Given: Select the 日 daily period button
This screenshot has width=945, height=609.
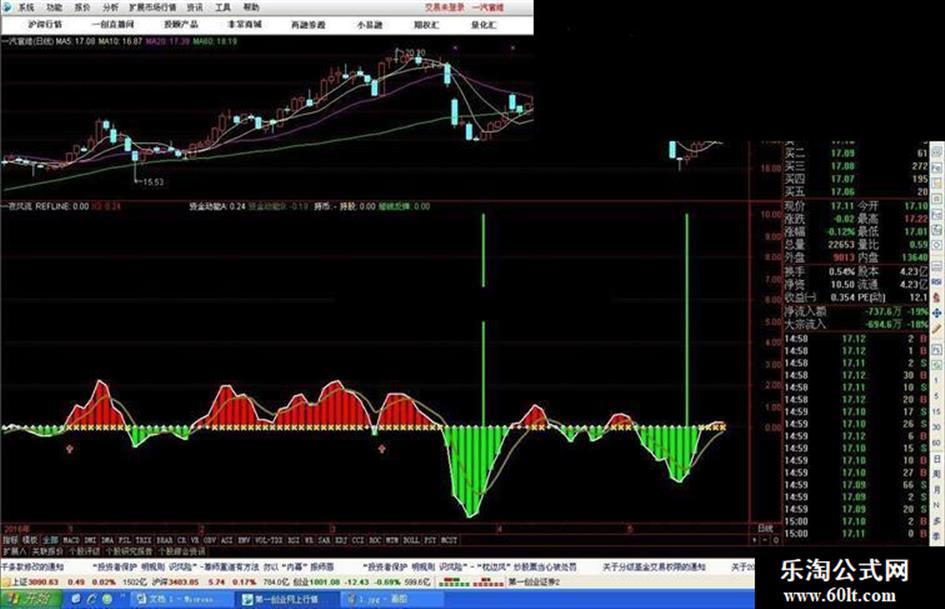Looking at the screenshot, I should click(937, 459).
